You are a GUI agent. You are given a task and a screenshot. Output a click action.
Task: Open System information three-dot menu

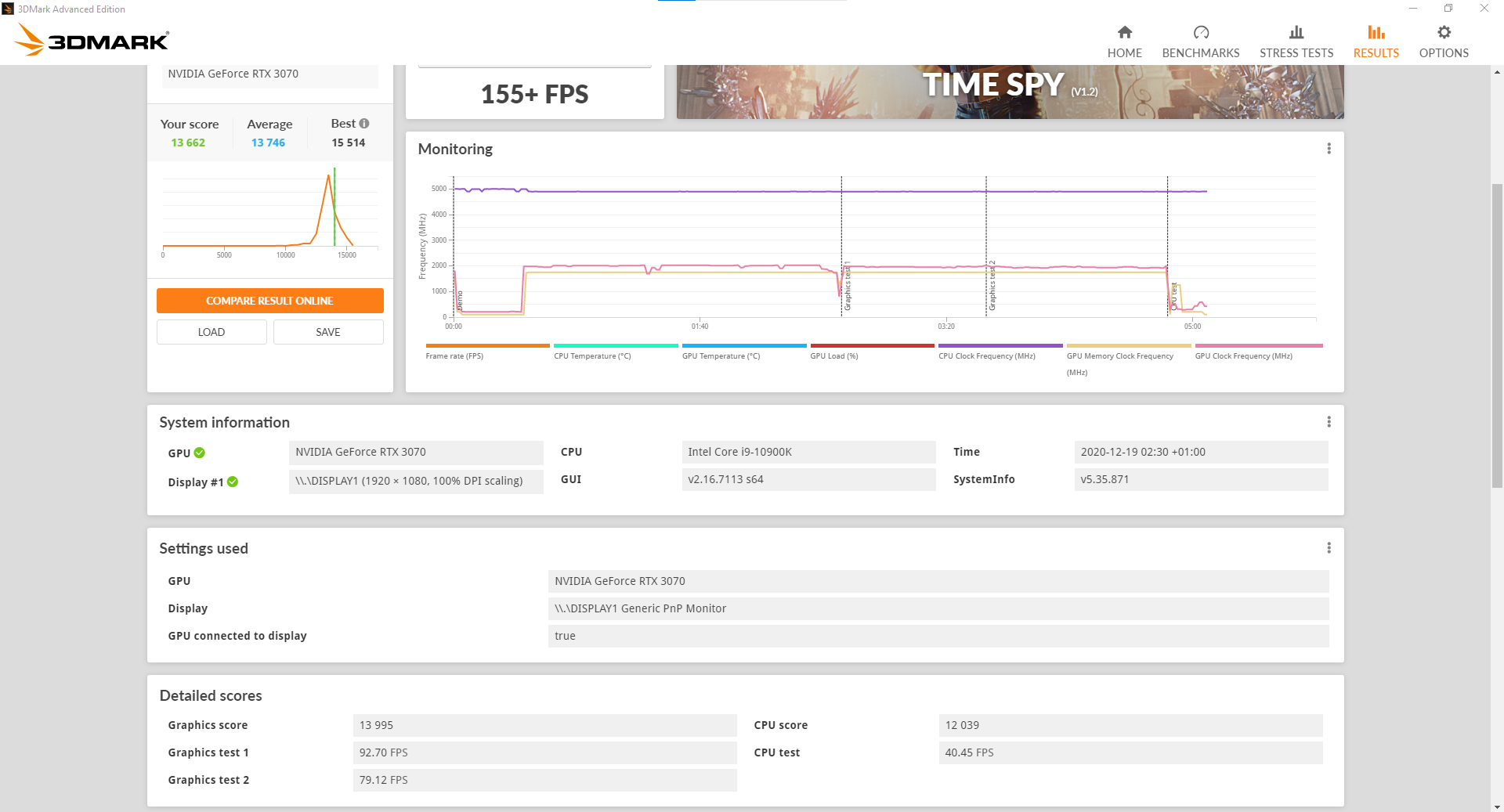coord(1329,422)
